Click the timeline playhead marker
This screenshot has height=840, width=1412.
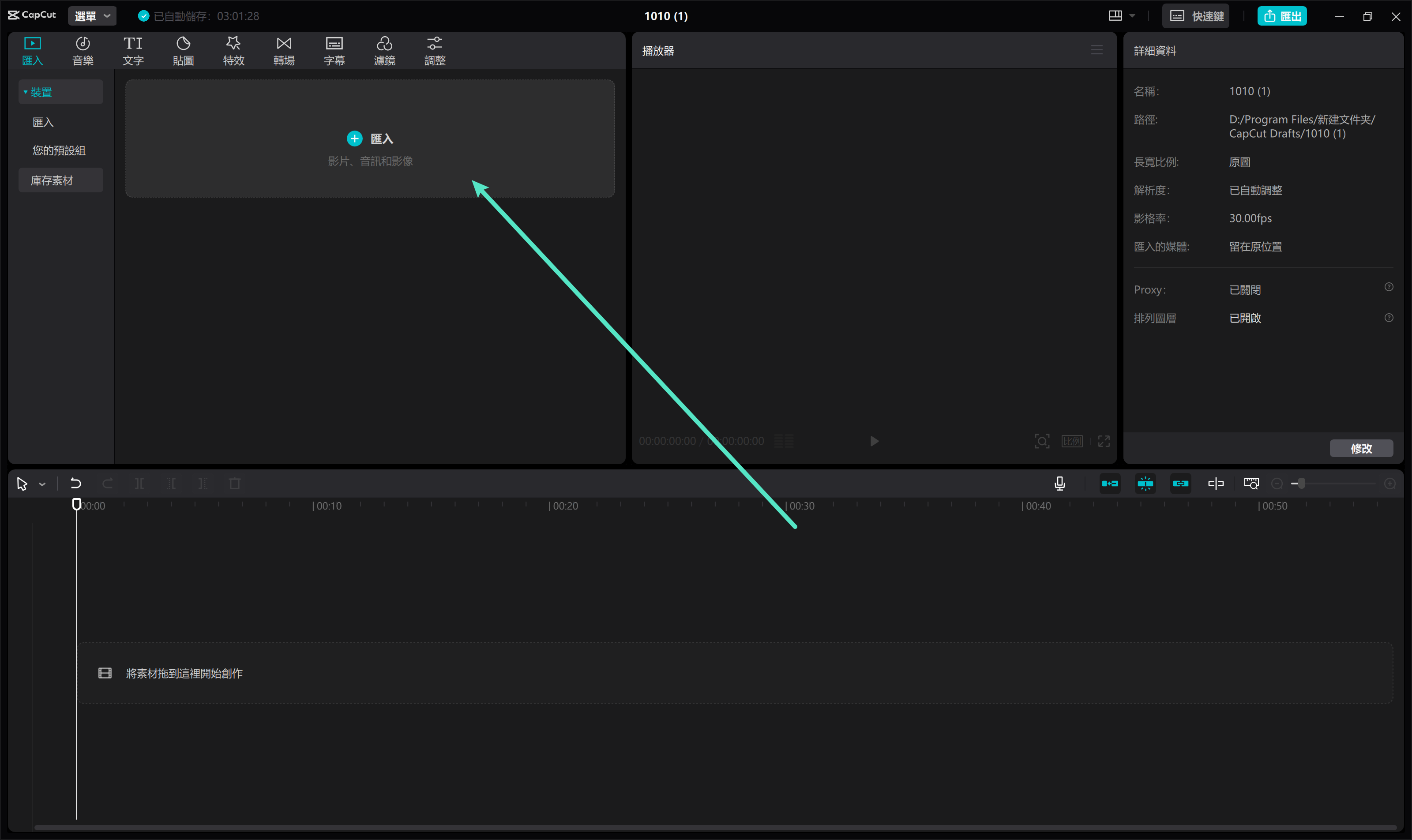pyautogui.click(x=76, y=504)
